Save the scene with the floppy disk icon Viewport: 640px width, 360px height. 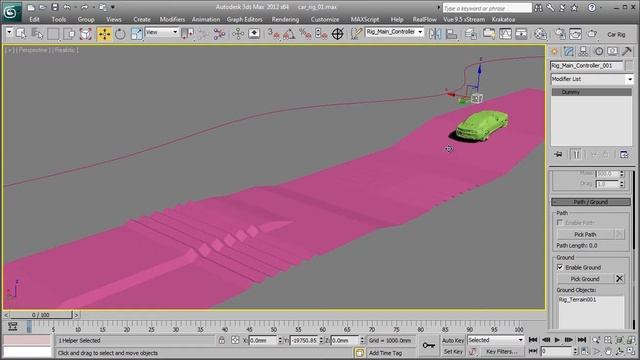click(x=55, y=7)
